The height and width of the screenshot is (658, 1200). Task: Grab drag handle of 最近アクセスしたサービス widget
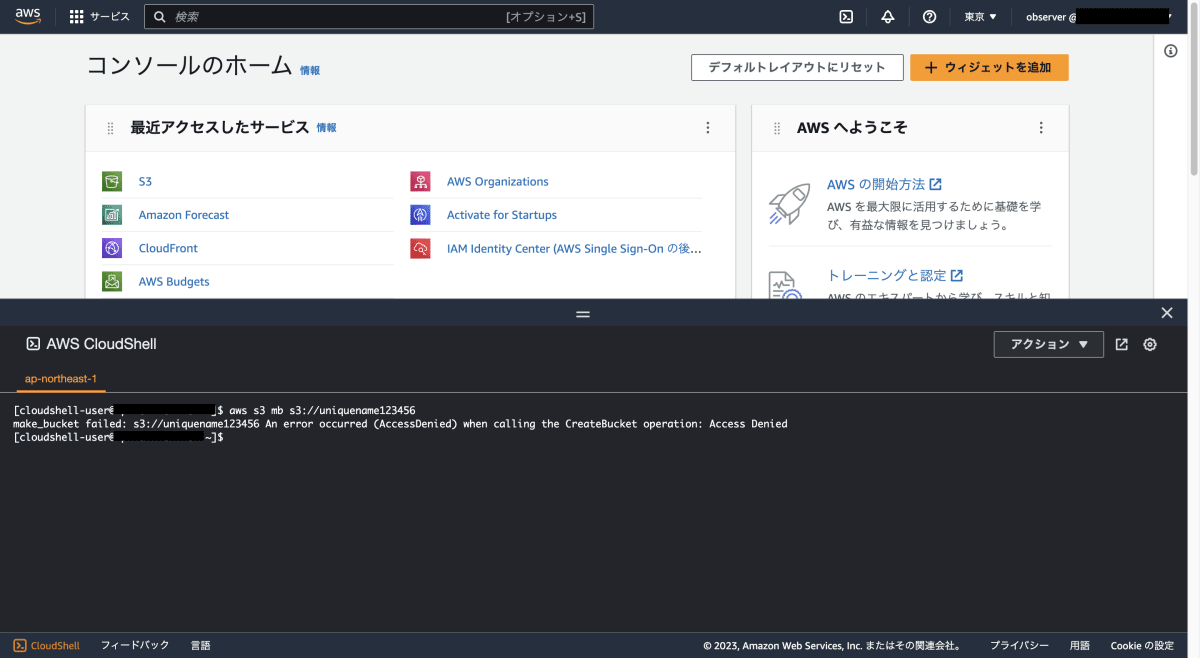tap(111, 128)
